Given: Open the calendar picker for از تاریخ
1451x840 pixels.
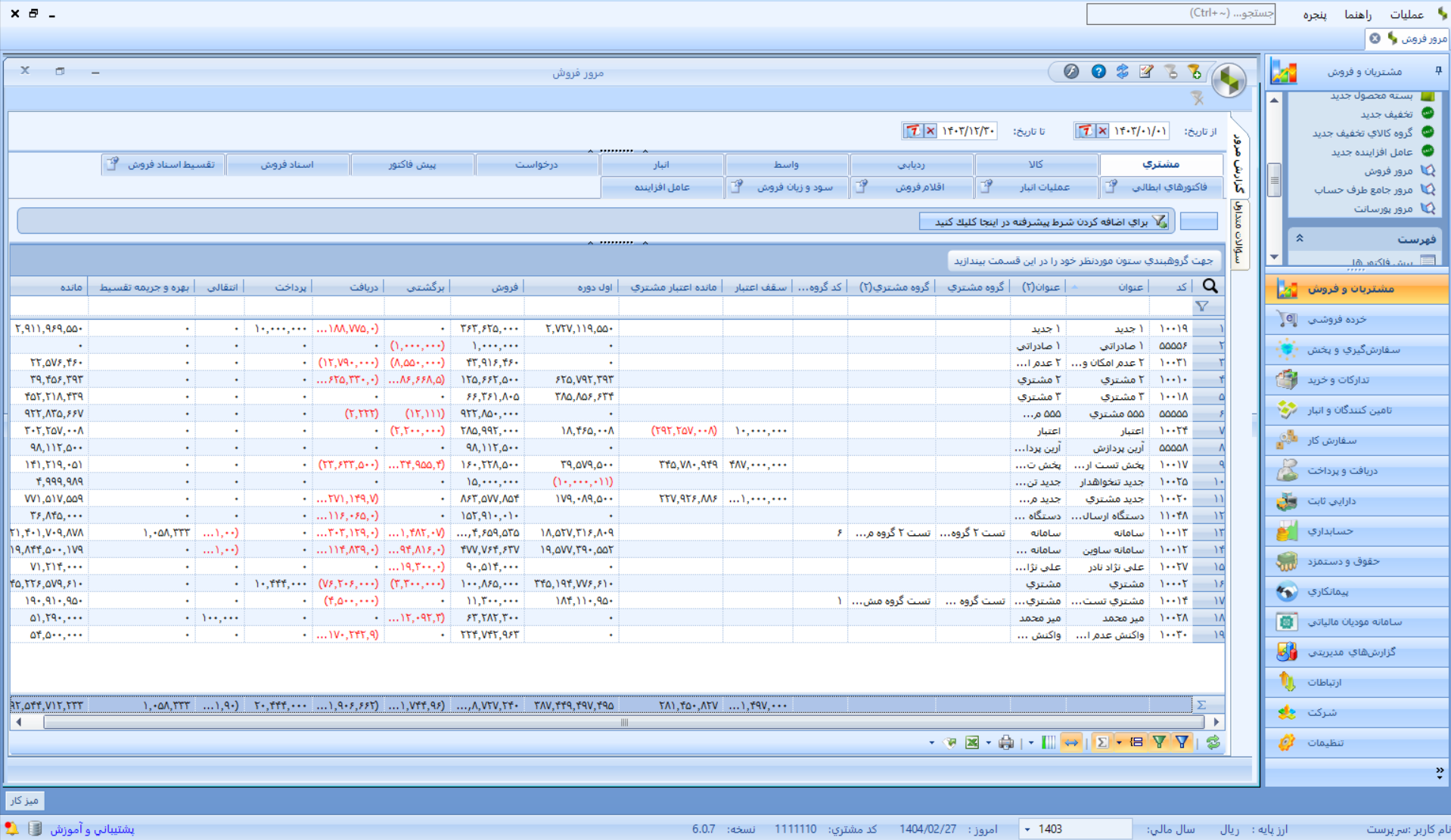Looking at the screenshot, I should pos(1086,131).
